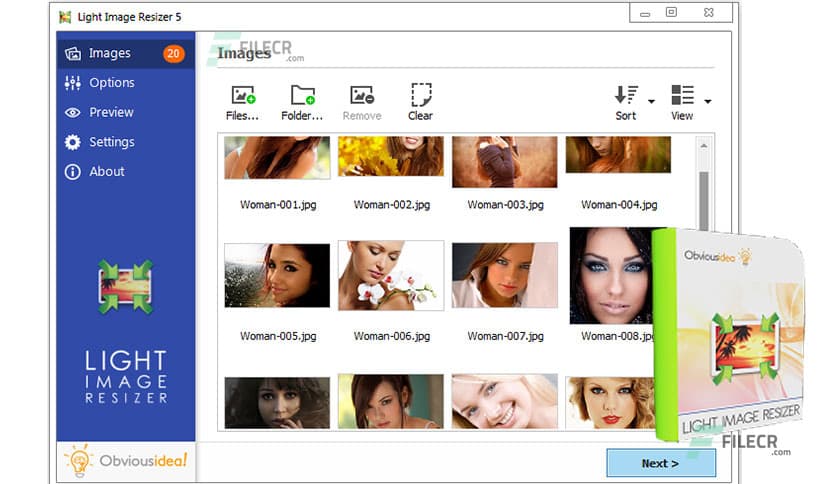The height and width of the screenshot is (484, 836).
Task: Open the Settings section in sidebar
Action: coord(126,142)
